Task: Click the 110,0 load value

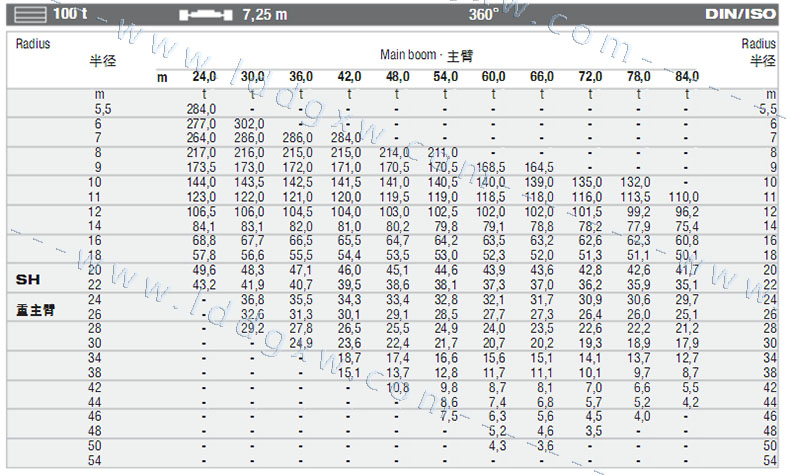Action: coord(684,197)
